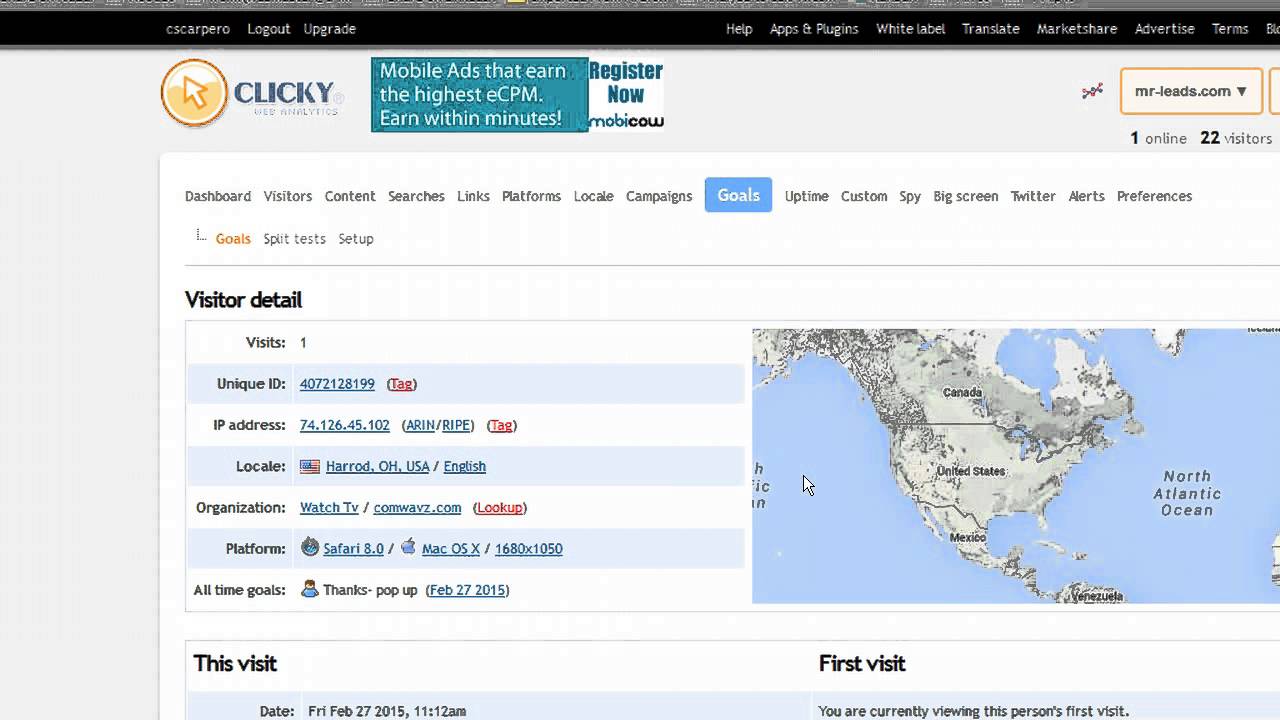Image resolution: width=1280 pixels, height=720 pixels.
Task: Open the Setup sub-menu item
Action: (356, 239)
